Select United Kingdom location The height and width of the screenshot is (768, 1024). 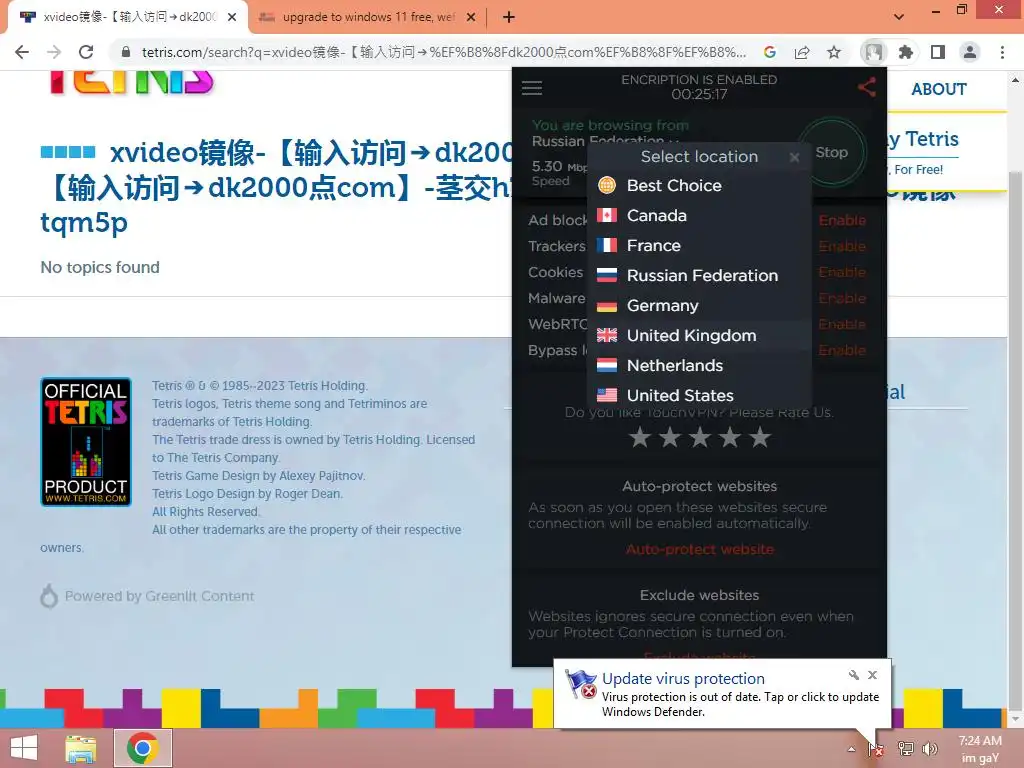point(699,336)
